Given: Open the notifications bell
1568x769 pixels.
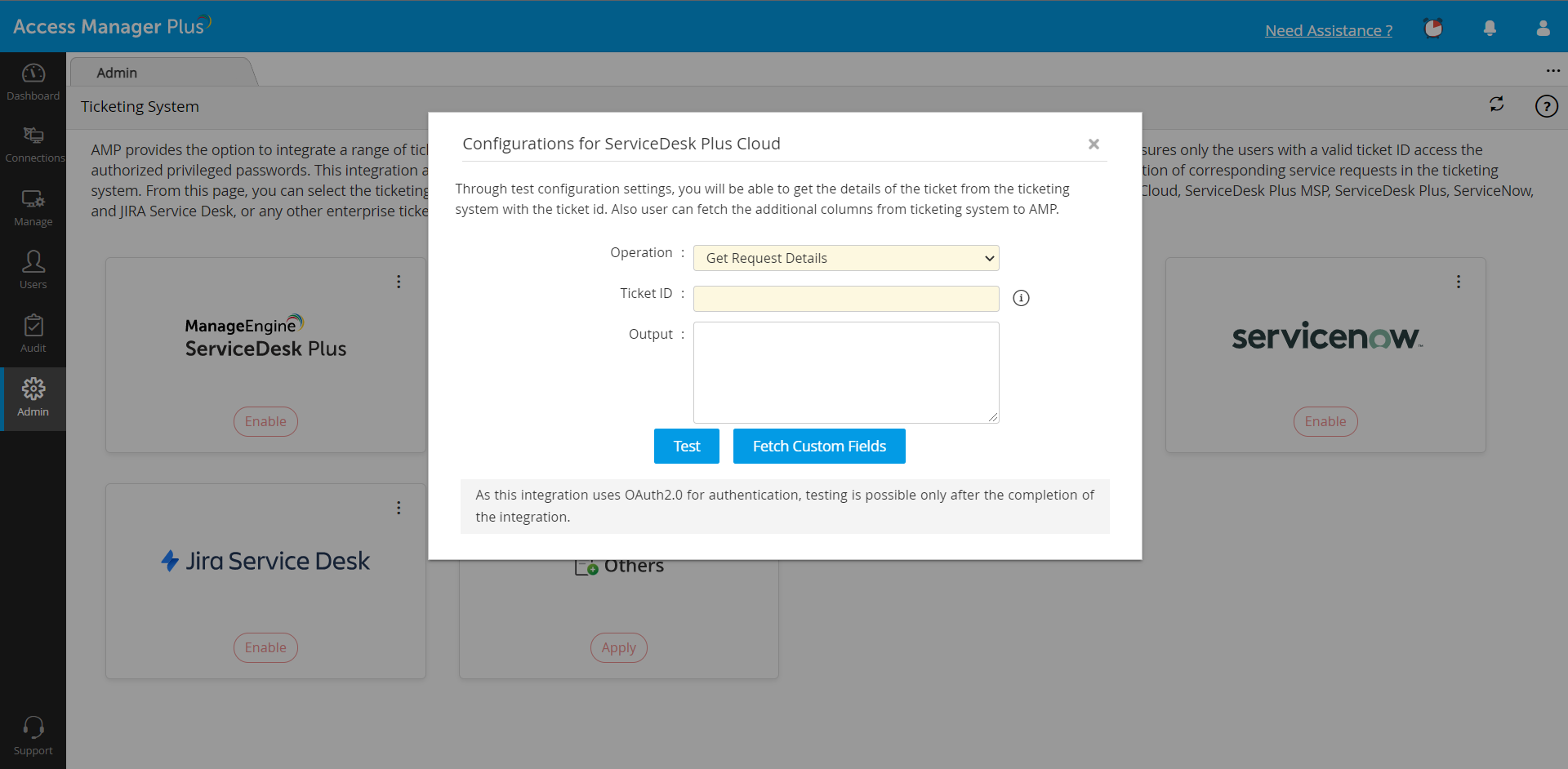Looking at the screenshot, I should tap(1490, 29).
